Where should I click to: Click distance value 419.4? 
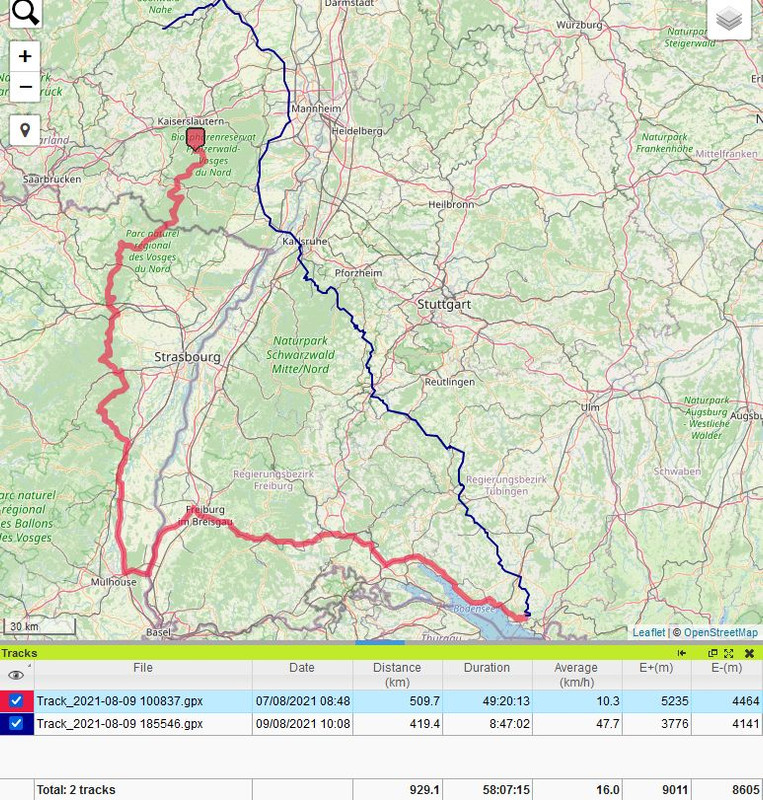(425, 723)
